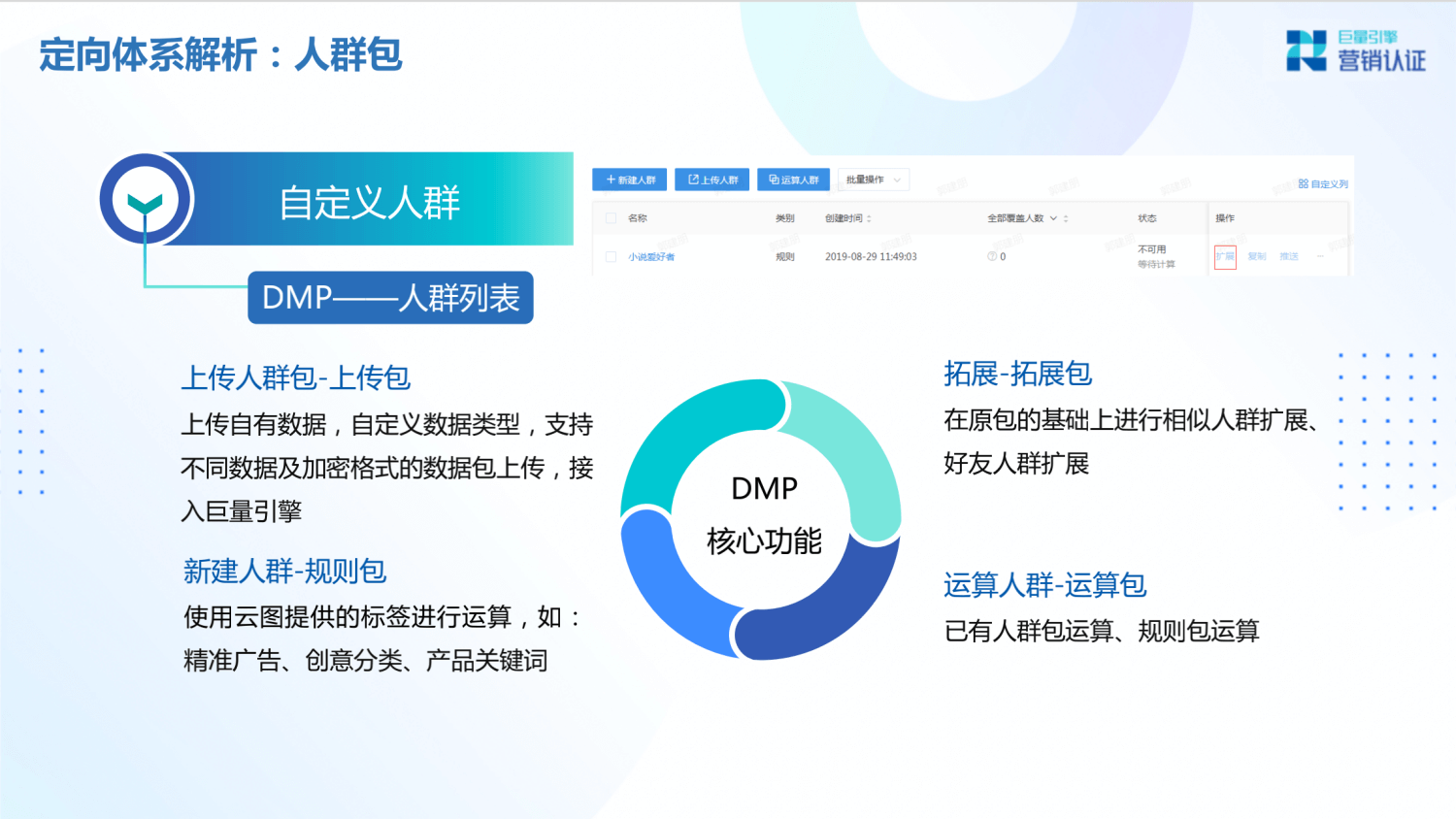This screenshot has height=819, width=1456.
Task: Click the DMP——人群列表 label box
Action: coord(390,298)
